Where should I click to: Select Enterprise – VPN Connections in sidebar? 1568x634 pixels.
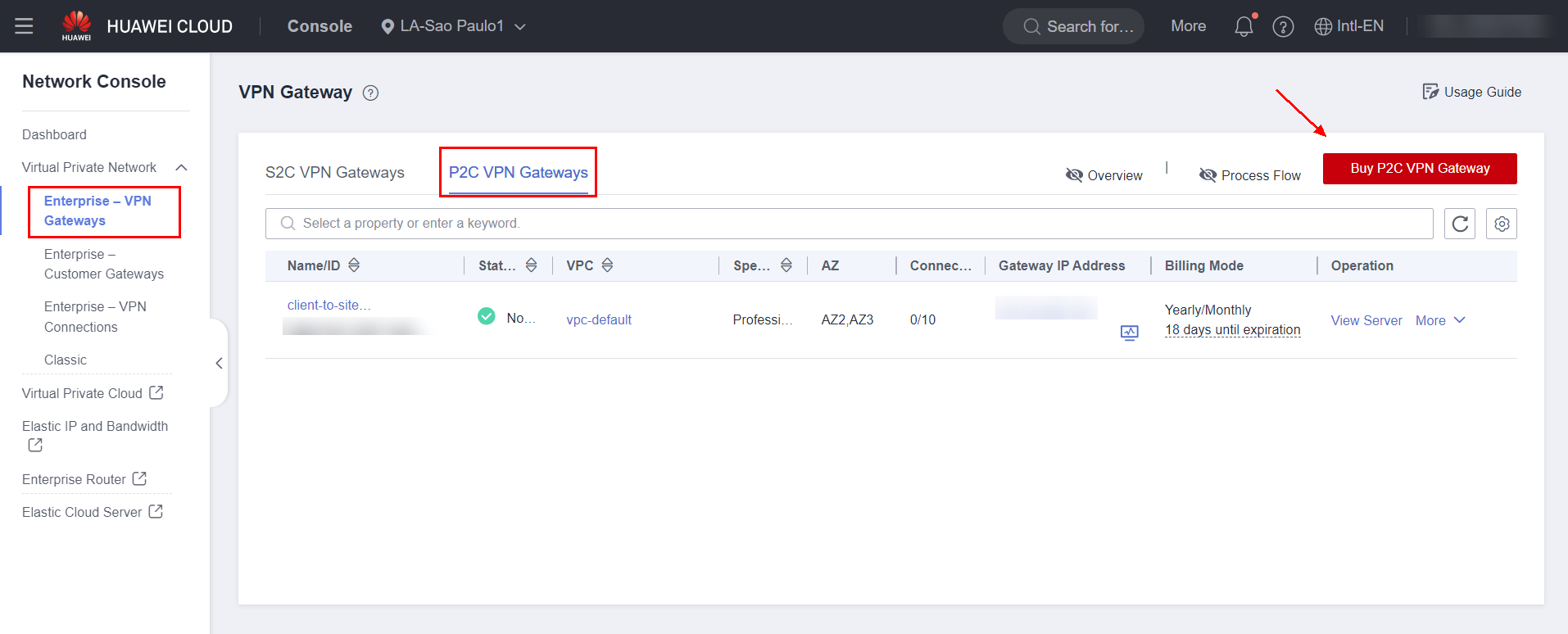(x=94, y=317)
